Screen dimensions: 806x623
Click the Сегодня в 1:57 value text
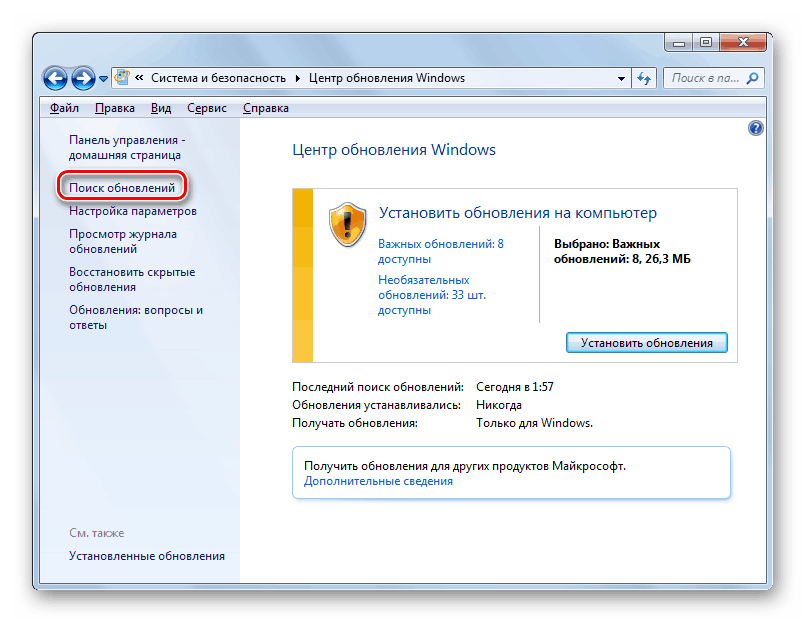click(515, 387)
